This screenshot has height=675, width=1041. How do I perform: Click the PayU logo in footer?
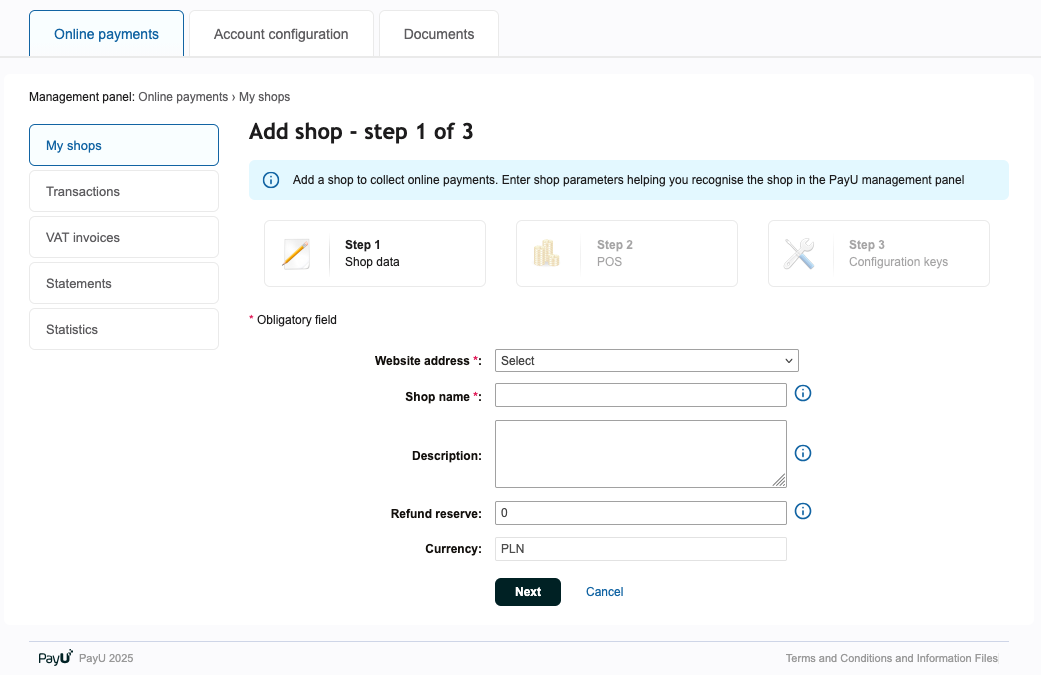55,658
